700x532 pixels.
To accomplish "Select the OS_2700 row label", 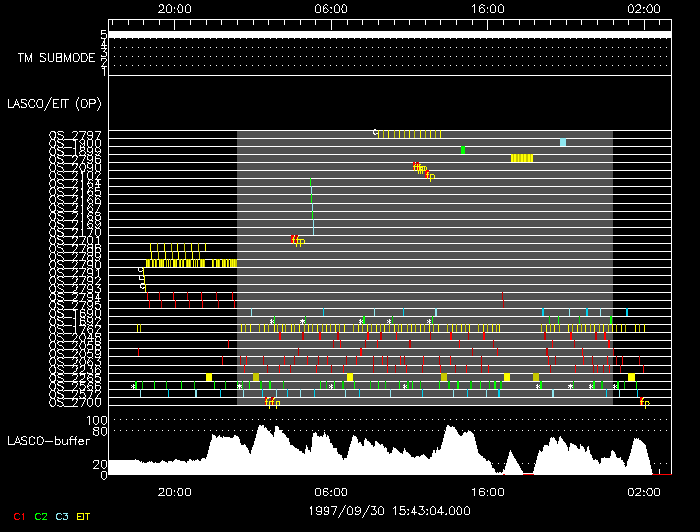I will click(x=75, y=402).
